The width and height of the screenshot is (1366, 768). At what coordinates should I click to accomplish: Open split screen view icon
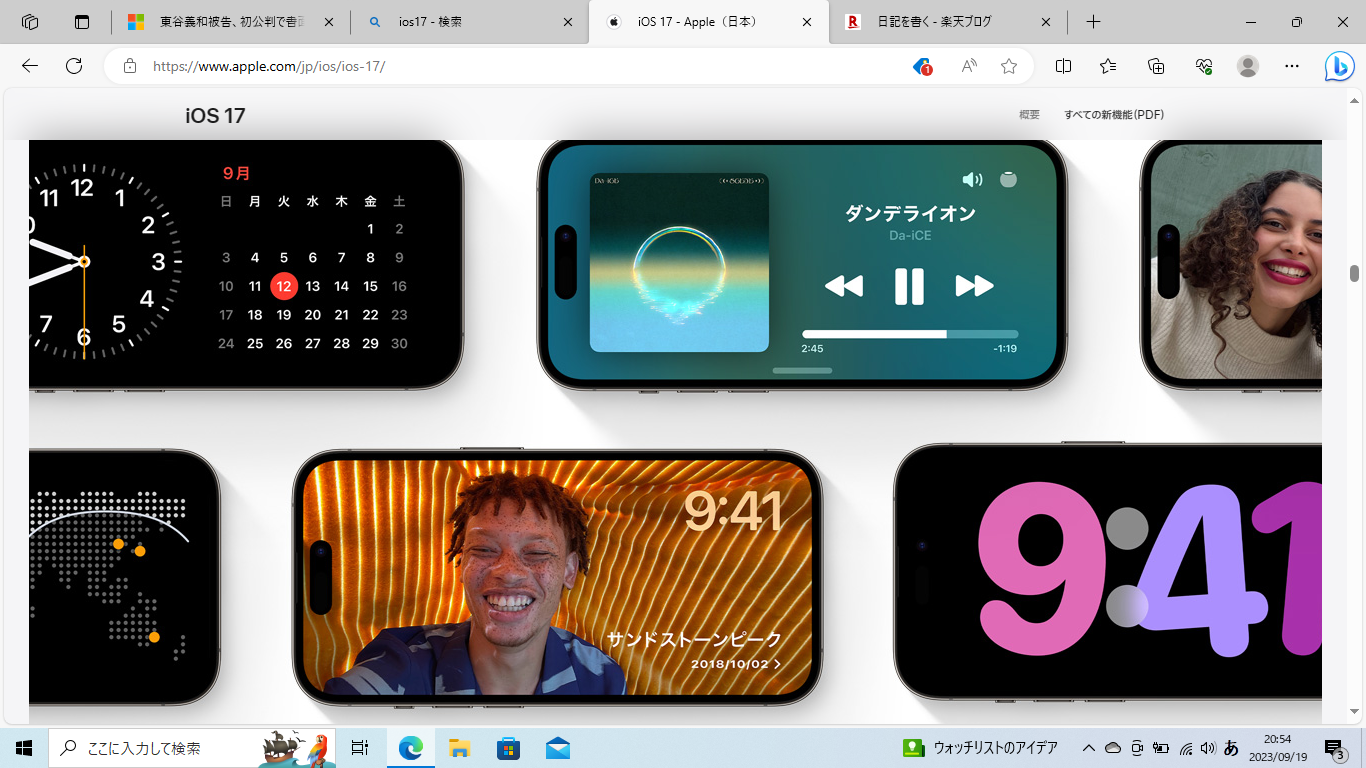point(1063,66)
